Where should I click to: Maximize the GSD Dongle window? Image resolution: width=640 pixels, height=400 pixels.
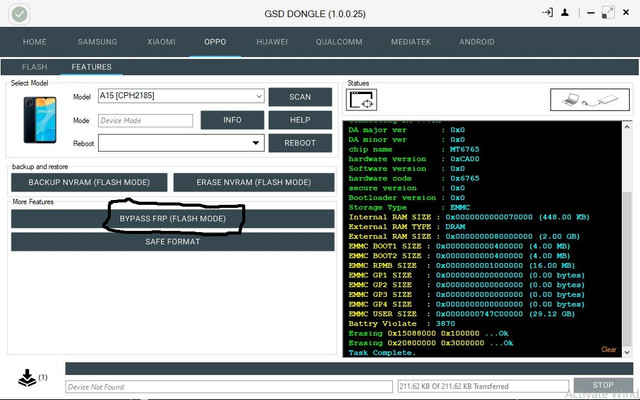click(608, 13)
